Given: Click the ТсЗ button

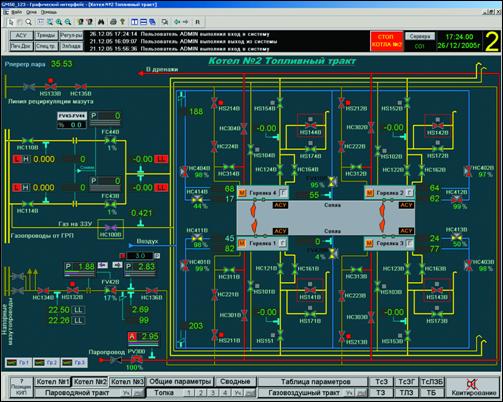Looking at the screenshot, I should point(381,382).
